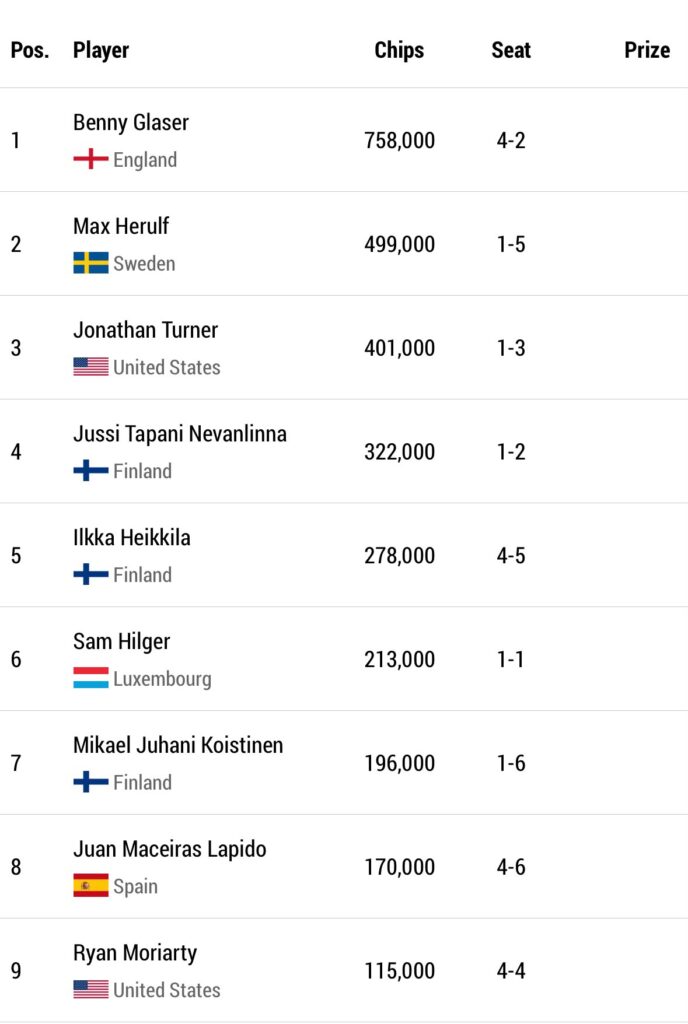This screenshot has height=1024, width=688.
Task: Select the Sam Hilger player name
Action: point(121,641)
